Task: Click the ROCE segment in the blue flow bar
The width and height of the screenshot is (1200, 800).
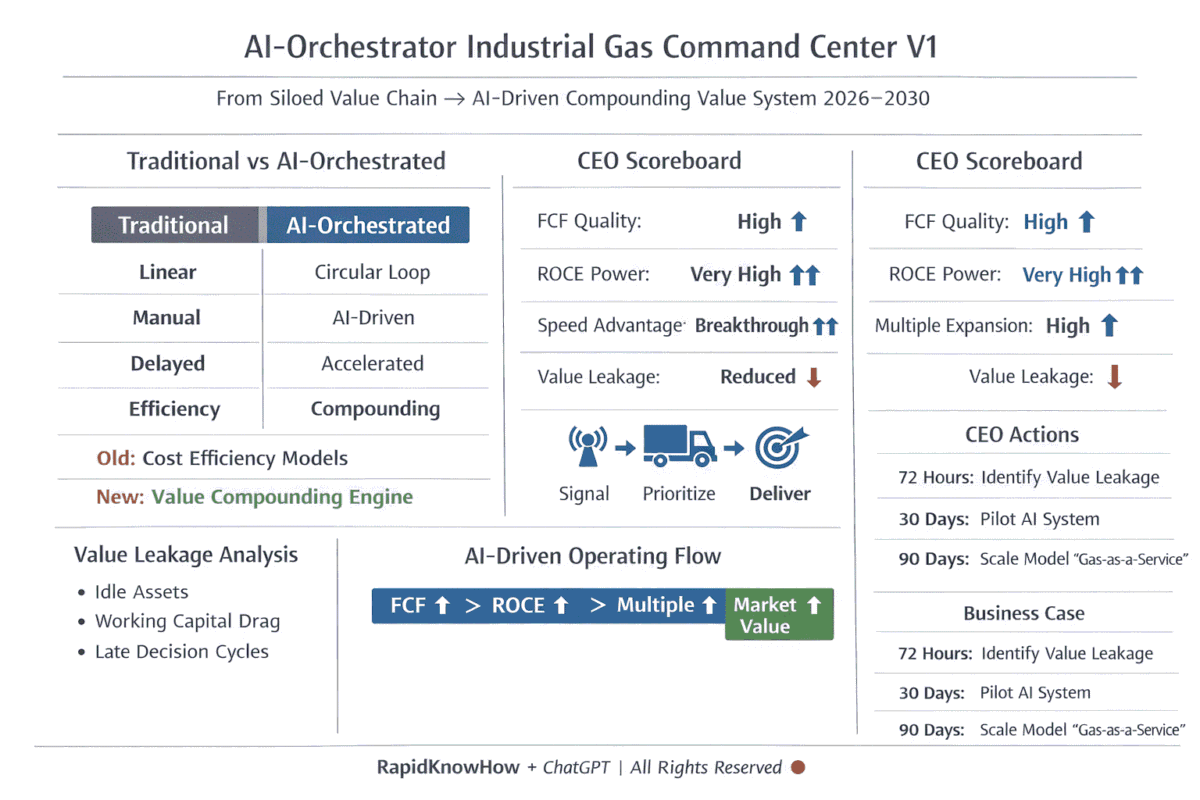Action: click(518, 605)
